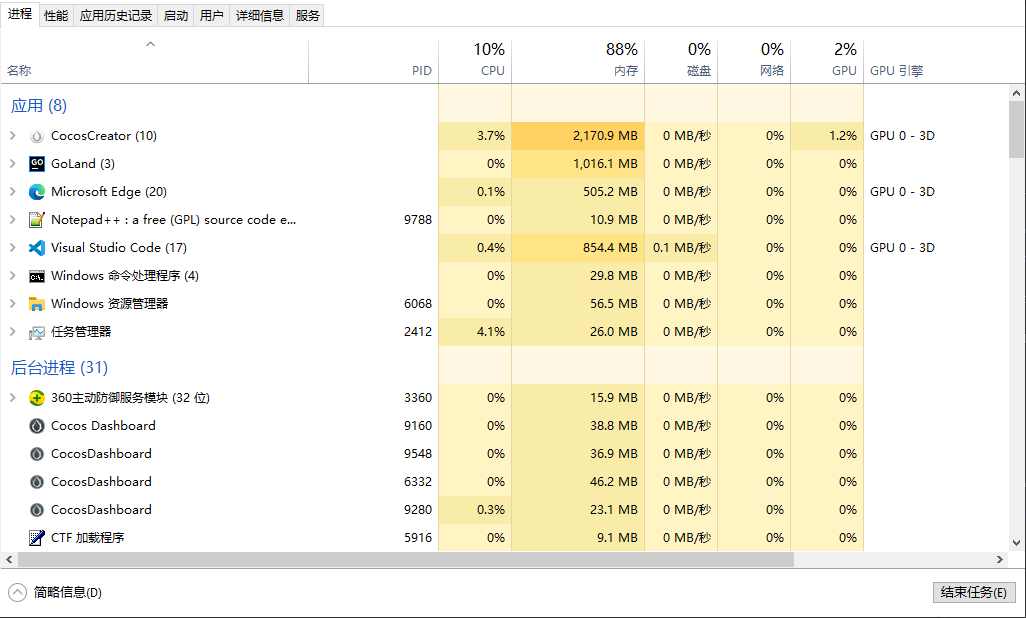Click the 360 active defense service icon

click(37, 398)
